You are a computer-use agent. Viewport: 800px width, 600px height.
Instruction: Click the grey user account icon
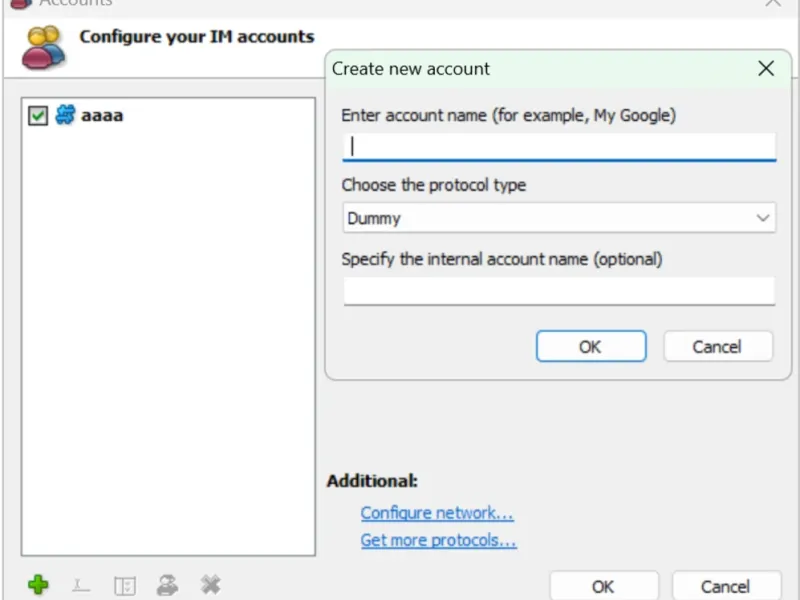coord(167,585)
